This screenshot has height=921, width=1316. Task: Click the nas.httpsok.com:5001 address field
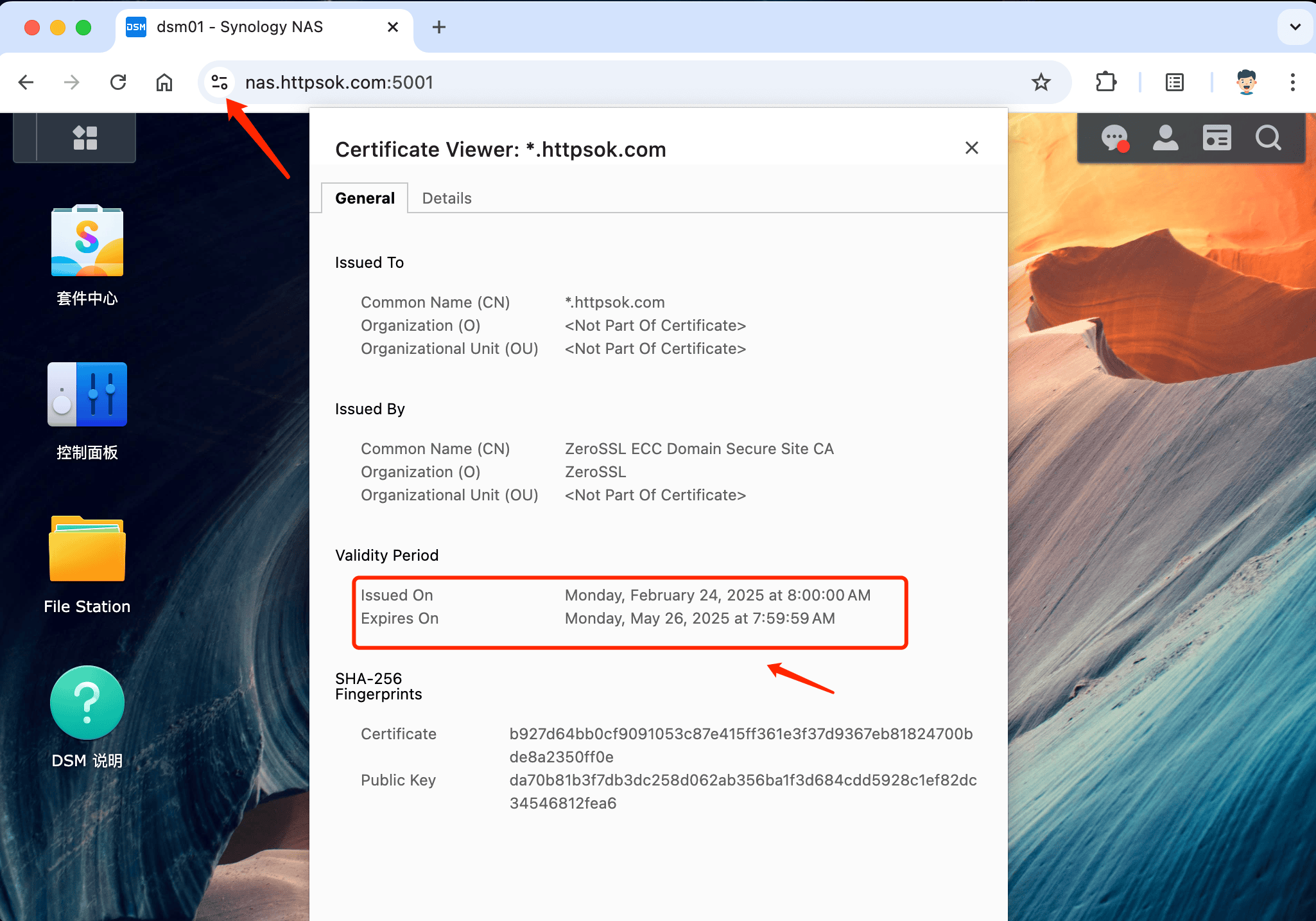click(578, 82)
